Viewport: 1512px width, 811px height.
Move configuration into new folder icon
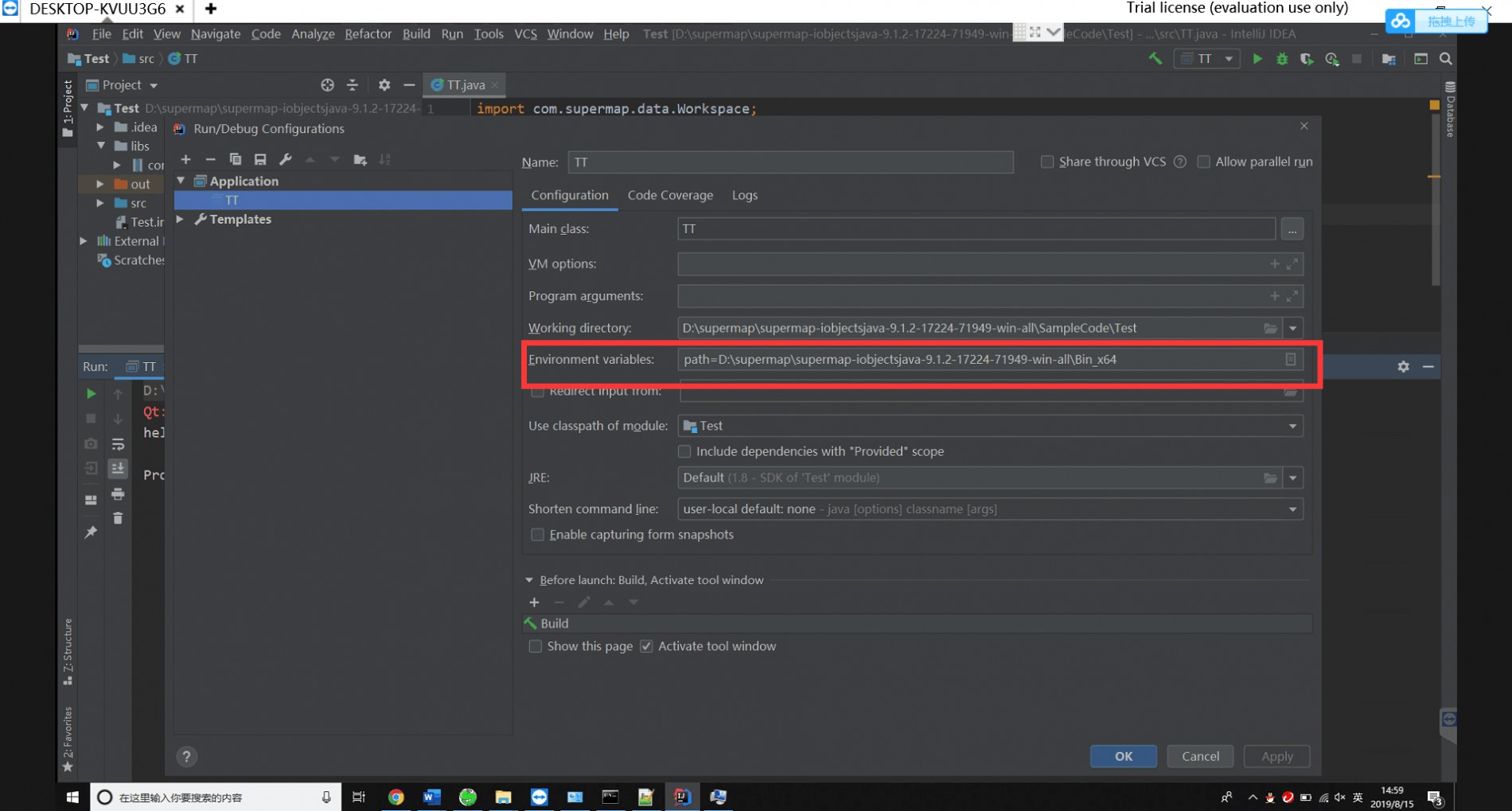point(360,160)
